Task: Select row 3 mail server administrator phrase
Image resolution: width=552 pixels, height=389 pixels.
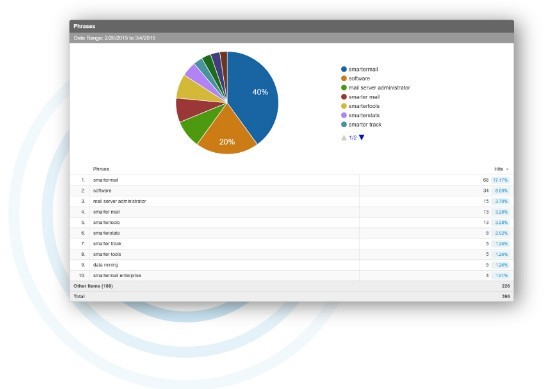Action: click(x=119, y=201)
